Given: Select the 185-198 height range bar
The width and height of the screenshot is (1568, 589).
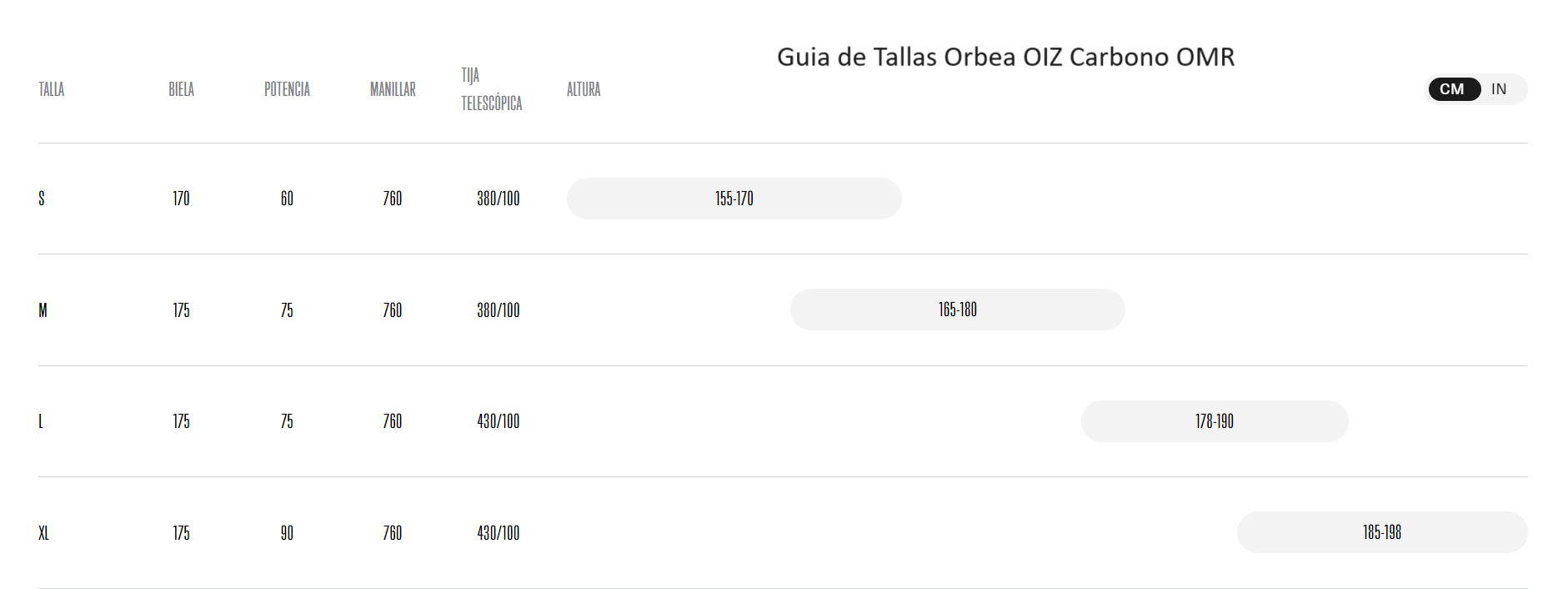Looking at the screenshot, I should [1381, 532].
